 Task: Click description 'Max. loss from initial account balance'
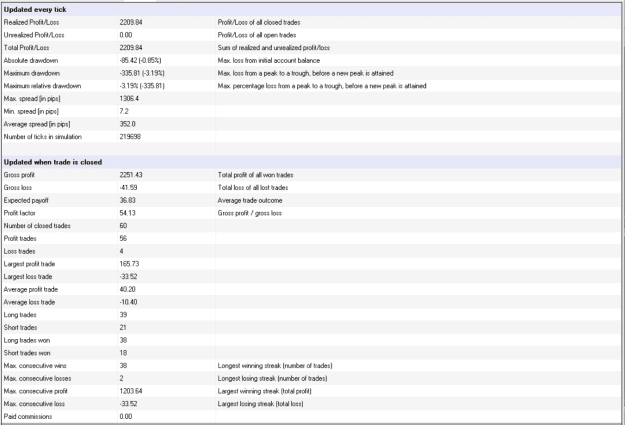pos(269,61)
